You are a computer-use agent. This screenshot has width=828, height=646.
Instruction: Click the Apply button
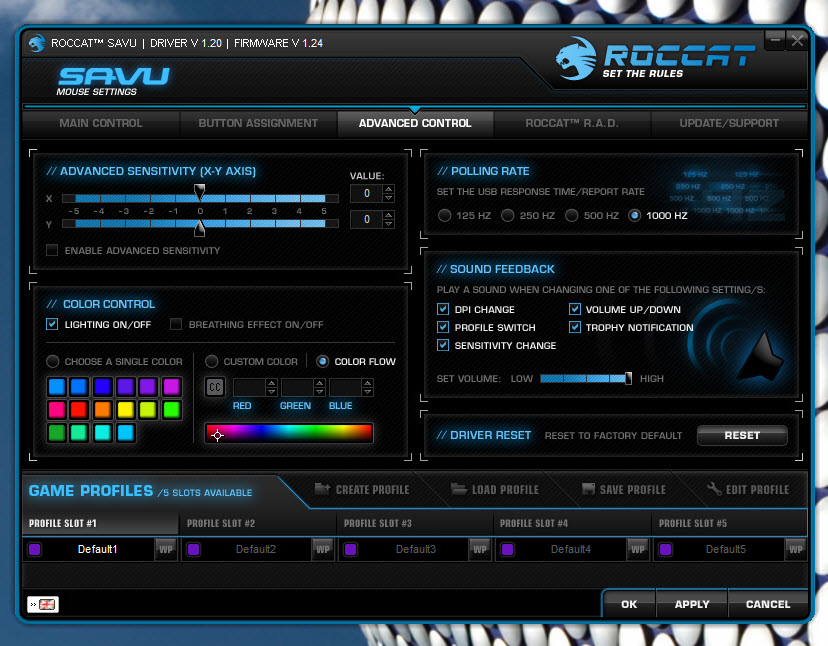pos(692,604)
